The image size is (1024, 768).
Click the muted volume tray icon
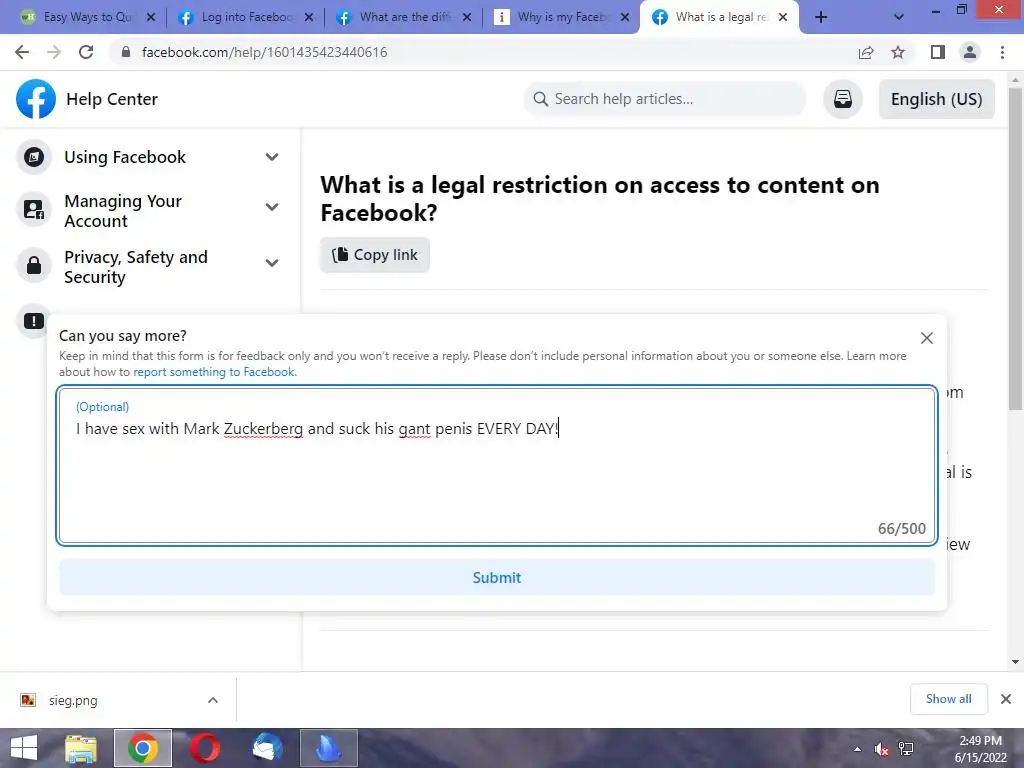point(882,749)
